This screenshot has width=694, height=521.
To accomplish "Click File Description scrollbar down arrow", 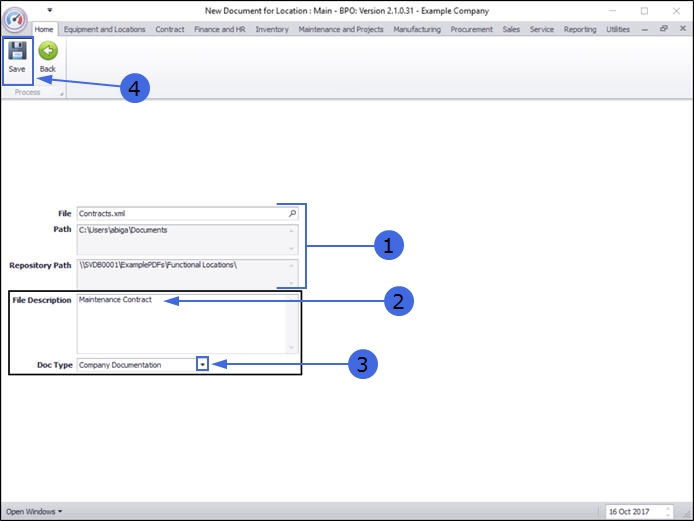I will 291,347.
